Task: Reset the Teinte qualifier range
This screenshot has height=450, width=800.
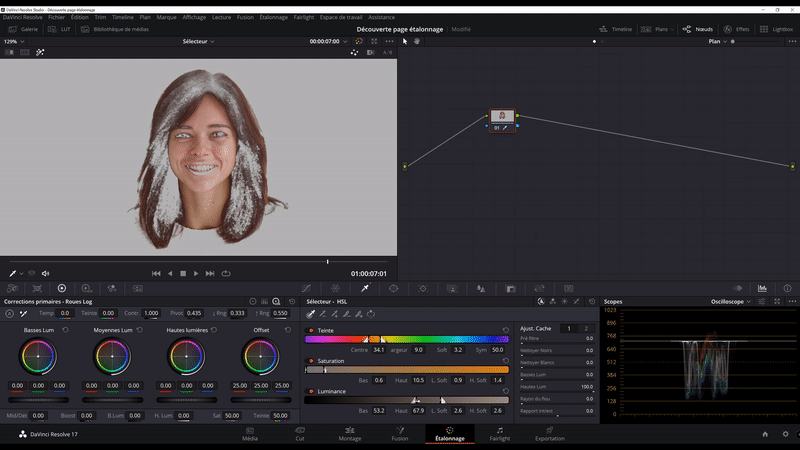Action: pos(505,330)
